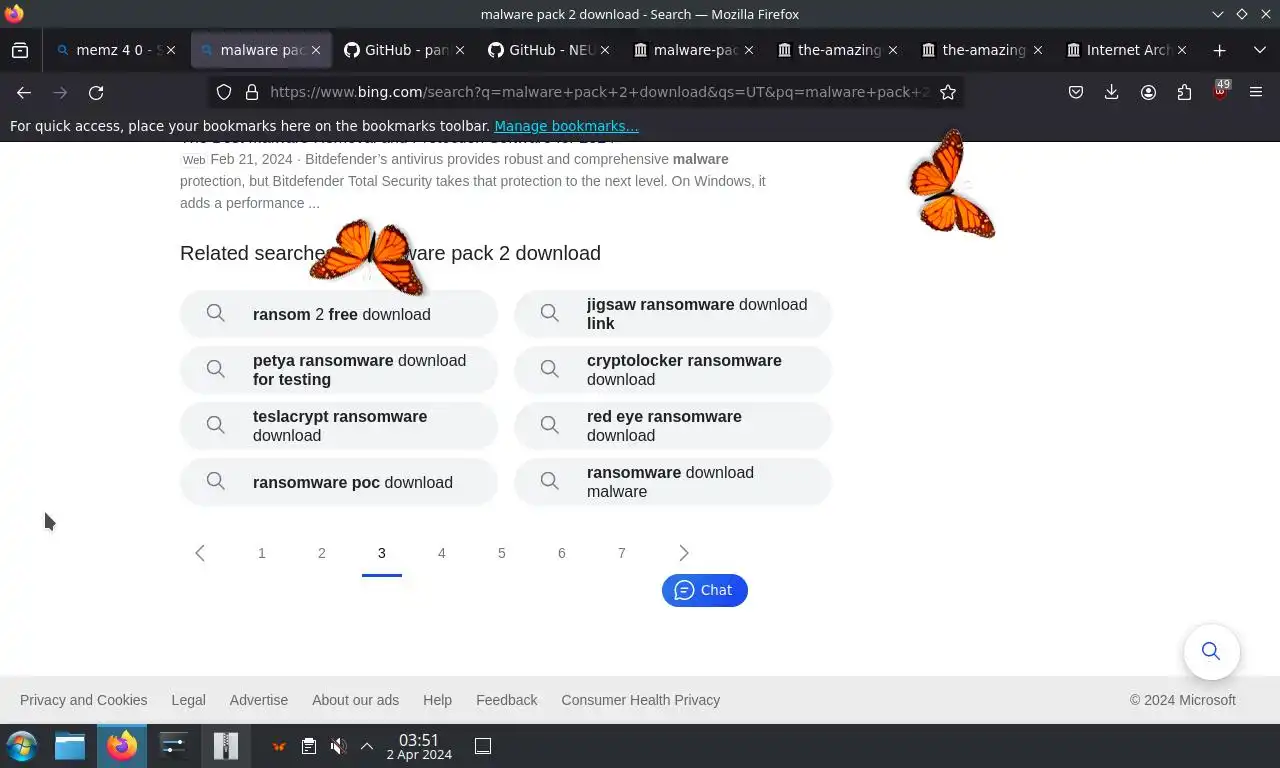Open Firefox downloads panel
The height and width of the screenshot is (768, 1280).
[1111, 92]
